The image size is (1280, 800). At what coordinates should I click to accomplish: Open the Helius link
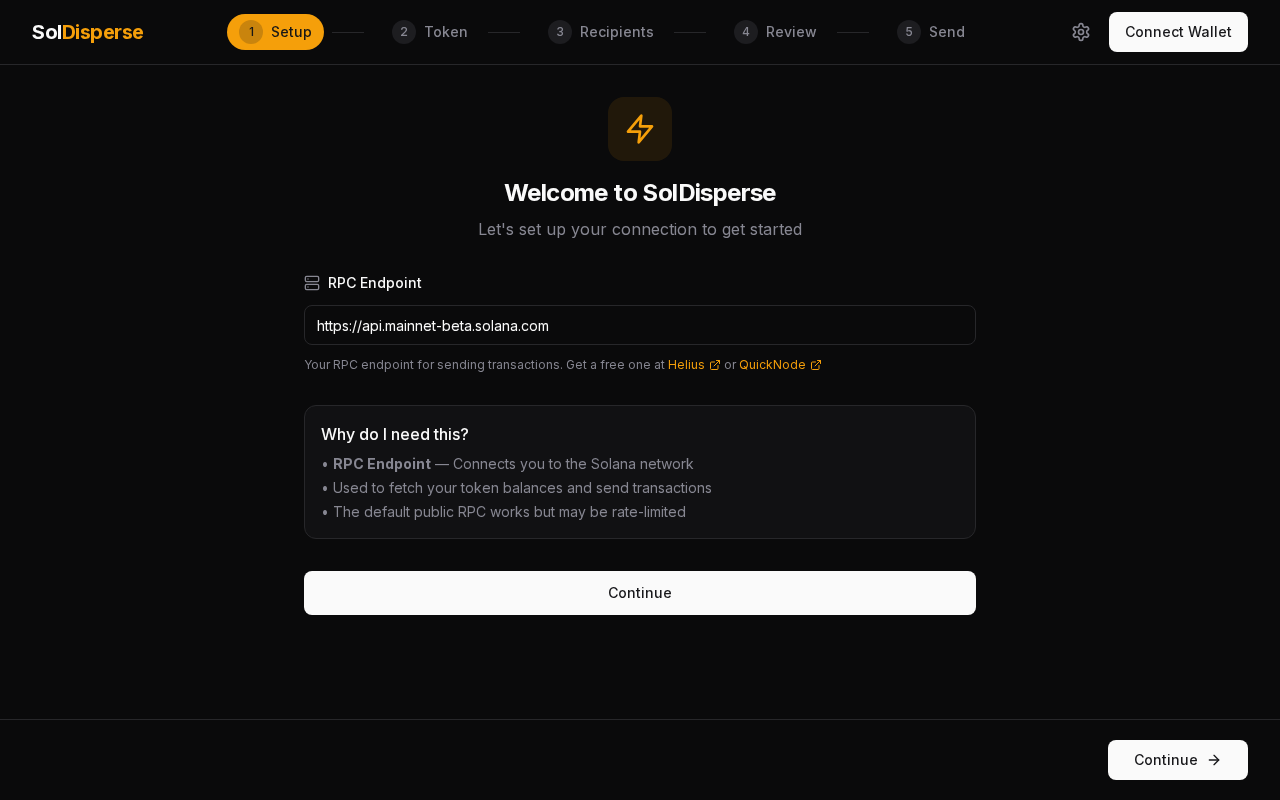pyautogui.click(x=686, y=365)
